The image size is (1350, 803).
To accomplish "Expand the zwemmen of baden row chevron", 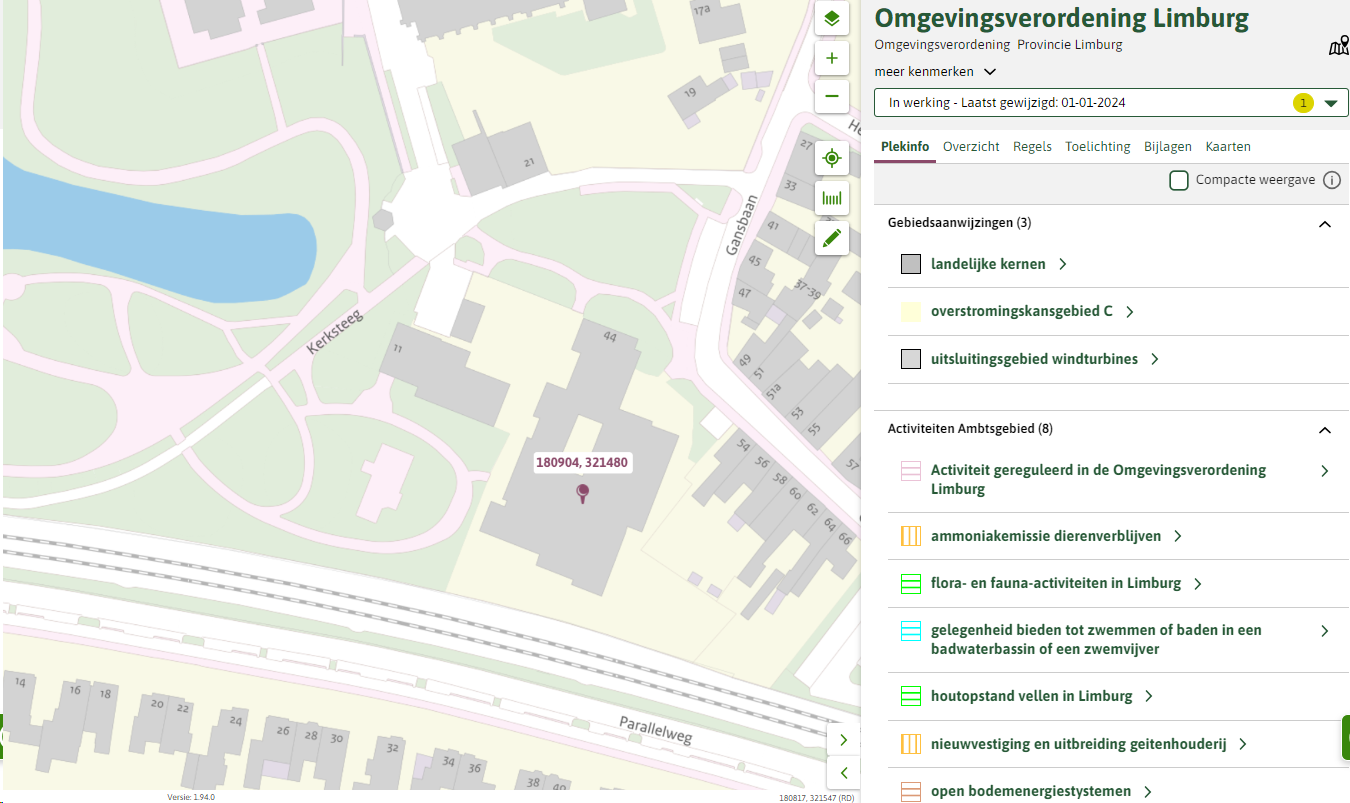I will click(1325, 631).
